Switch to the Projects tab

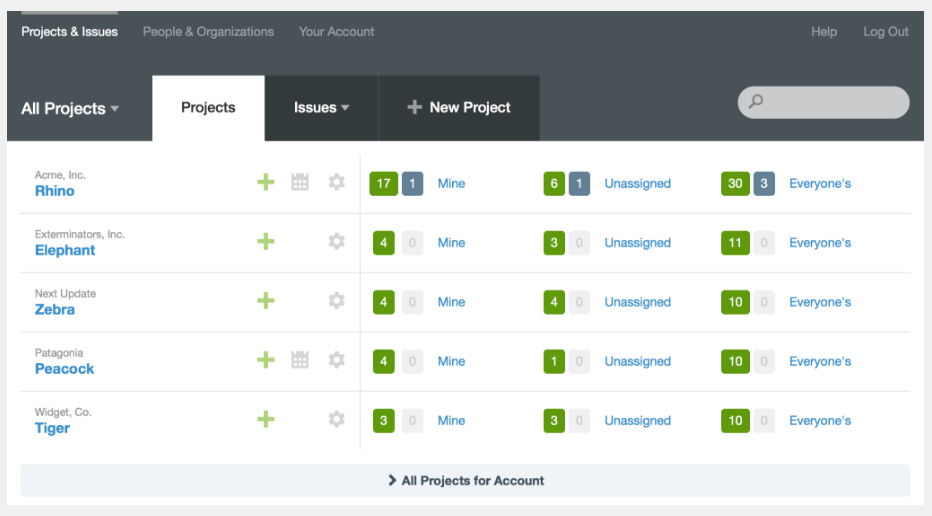(208, 108)
